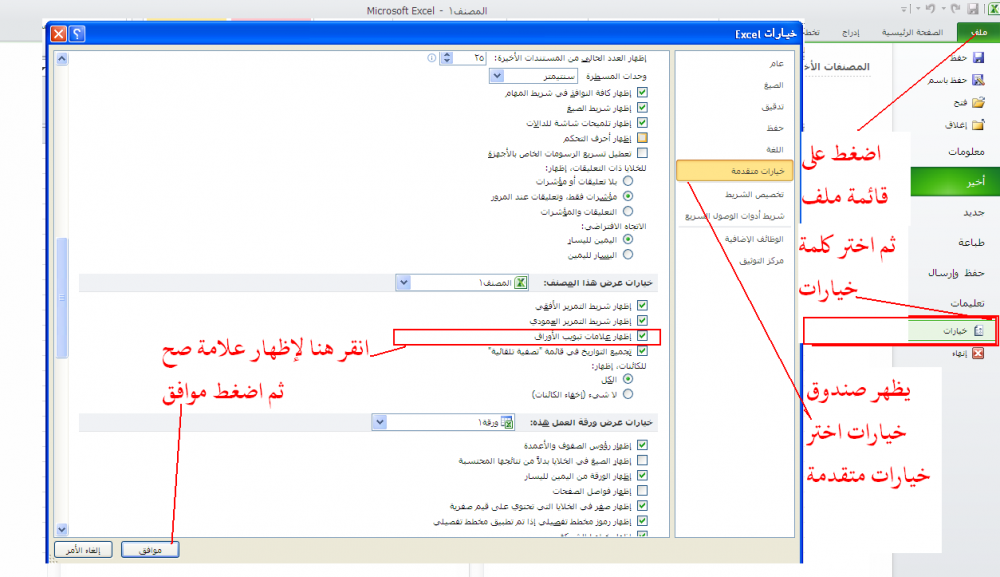Toggle 'إظهار صفر في الخلايا' checkbox
Image resolution: width=1000 pixels, height=577 pixels.
[642, 506]
